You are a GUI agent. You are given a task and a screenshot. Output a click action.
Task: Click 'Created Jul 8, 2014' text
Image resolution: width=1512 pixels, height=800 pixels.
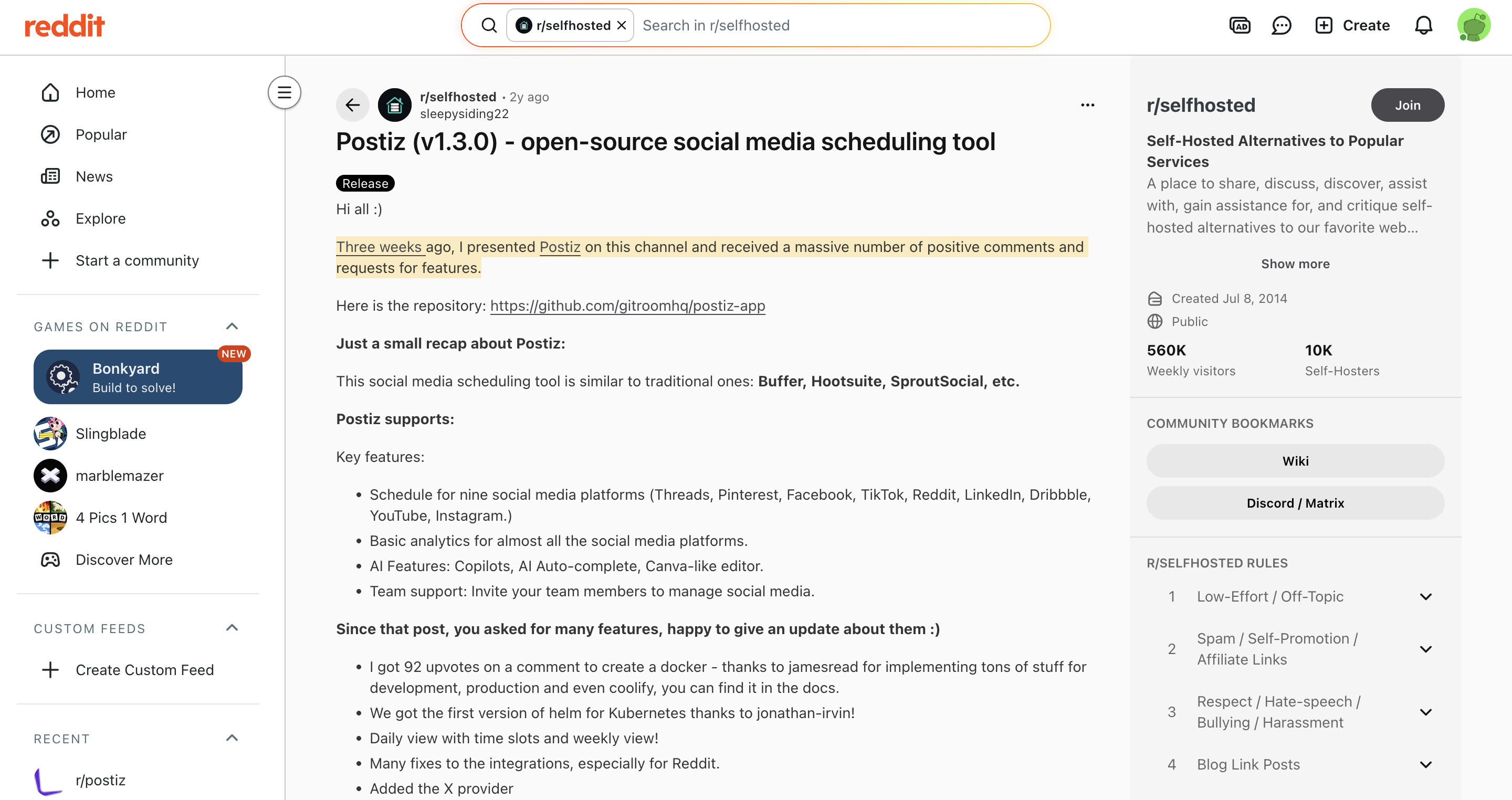[1229, 299]
